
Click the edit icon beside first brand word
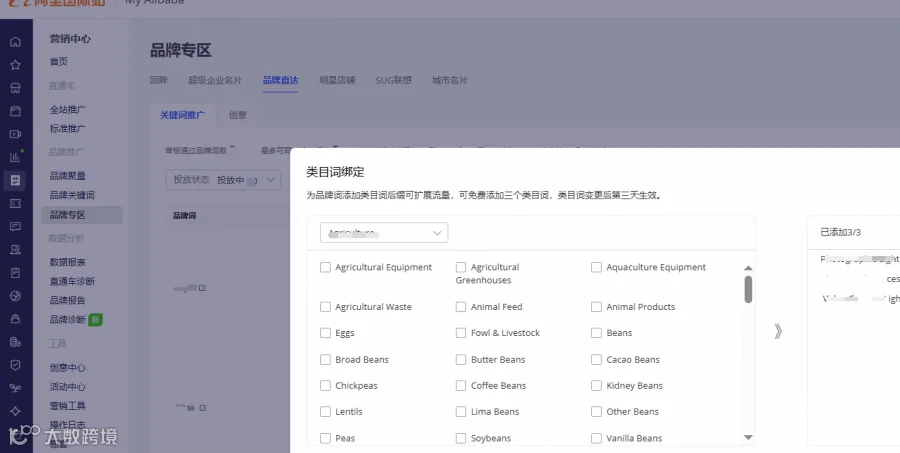pyautogui.click(x=202, y=288)
